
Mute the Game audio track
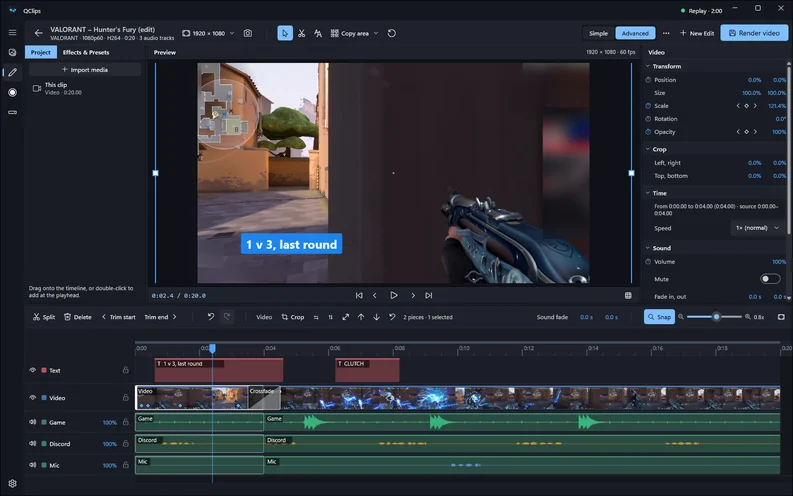[x=33, y=422]
